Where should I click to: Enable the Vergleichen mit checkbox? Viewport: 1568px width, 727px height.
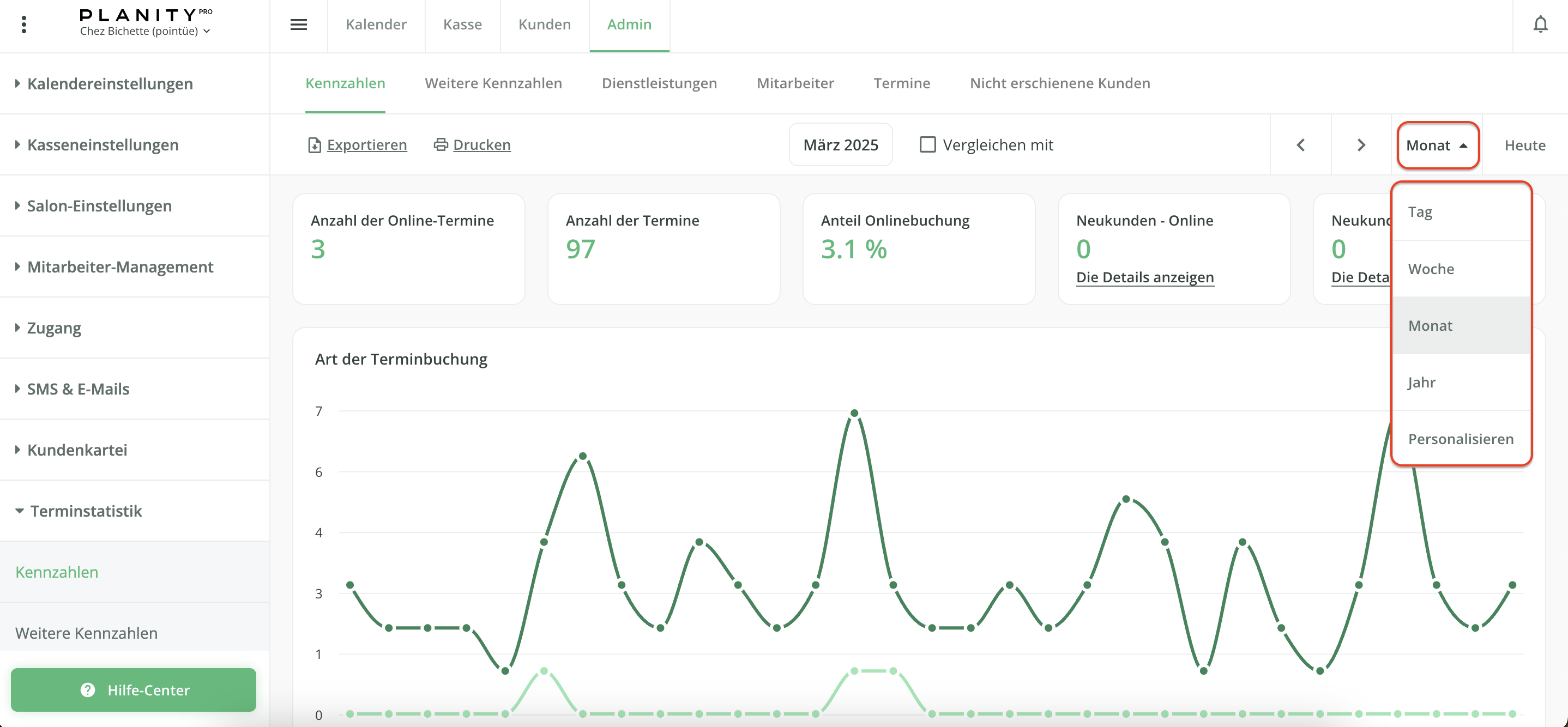click(x=927, y=145)
